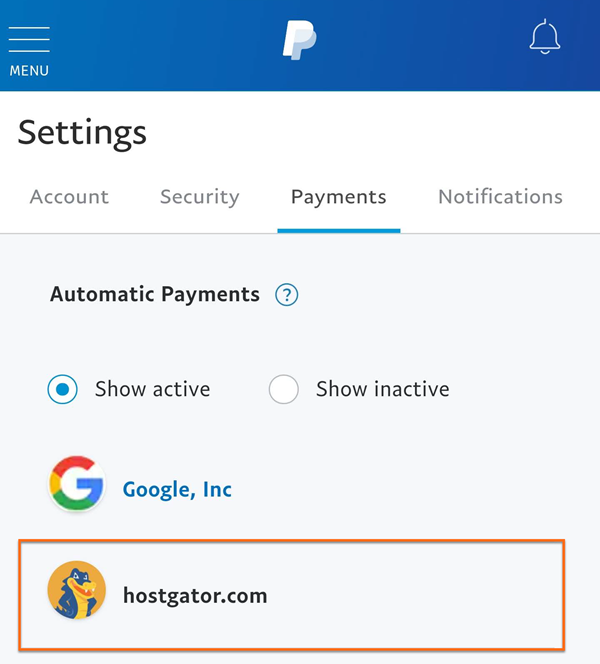The height and width of the screenshot is (664, 600).
Task: Open the hamburger MENU button
Action: click(x=29, y=52)
